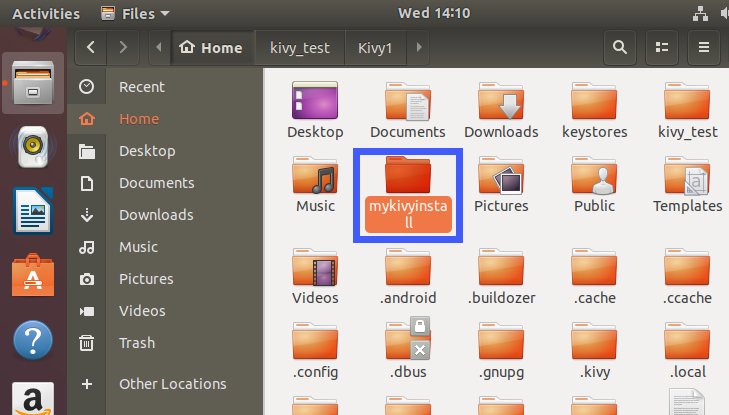Launch Amazon from the dock
The width and height of the screenshot is (729, 415).
coord(33,399)
